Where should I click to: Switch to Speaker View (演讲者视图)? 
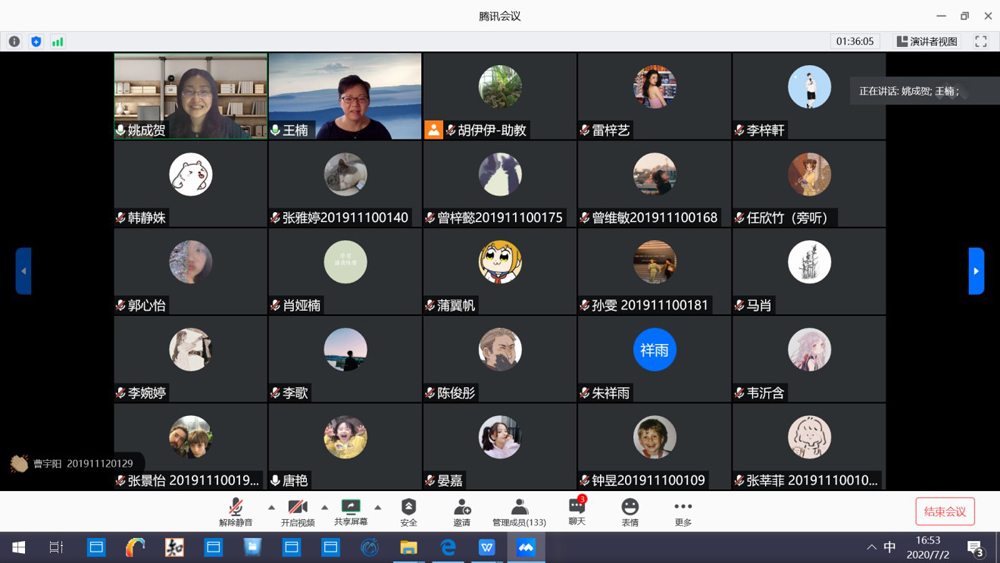tap(927, 42)
